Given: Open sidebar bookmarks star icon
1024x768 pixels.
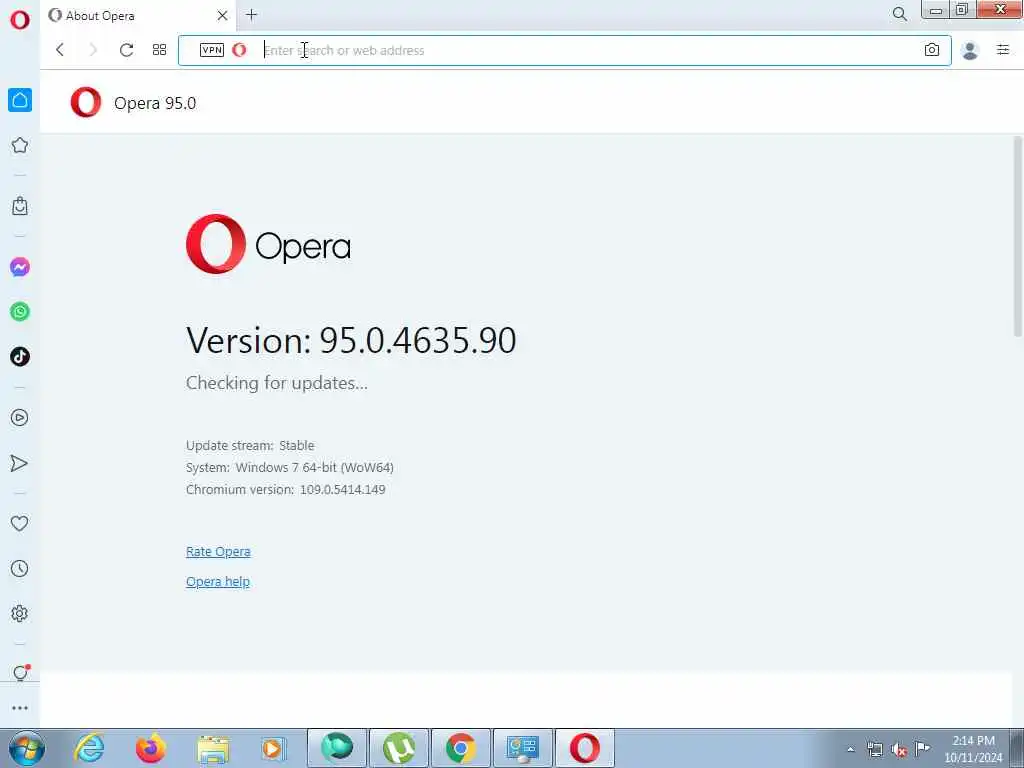Looking at the screenshot, I should (20, 145).
